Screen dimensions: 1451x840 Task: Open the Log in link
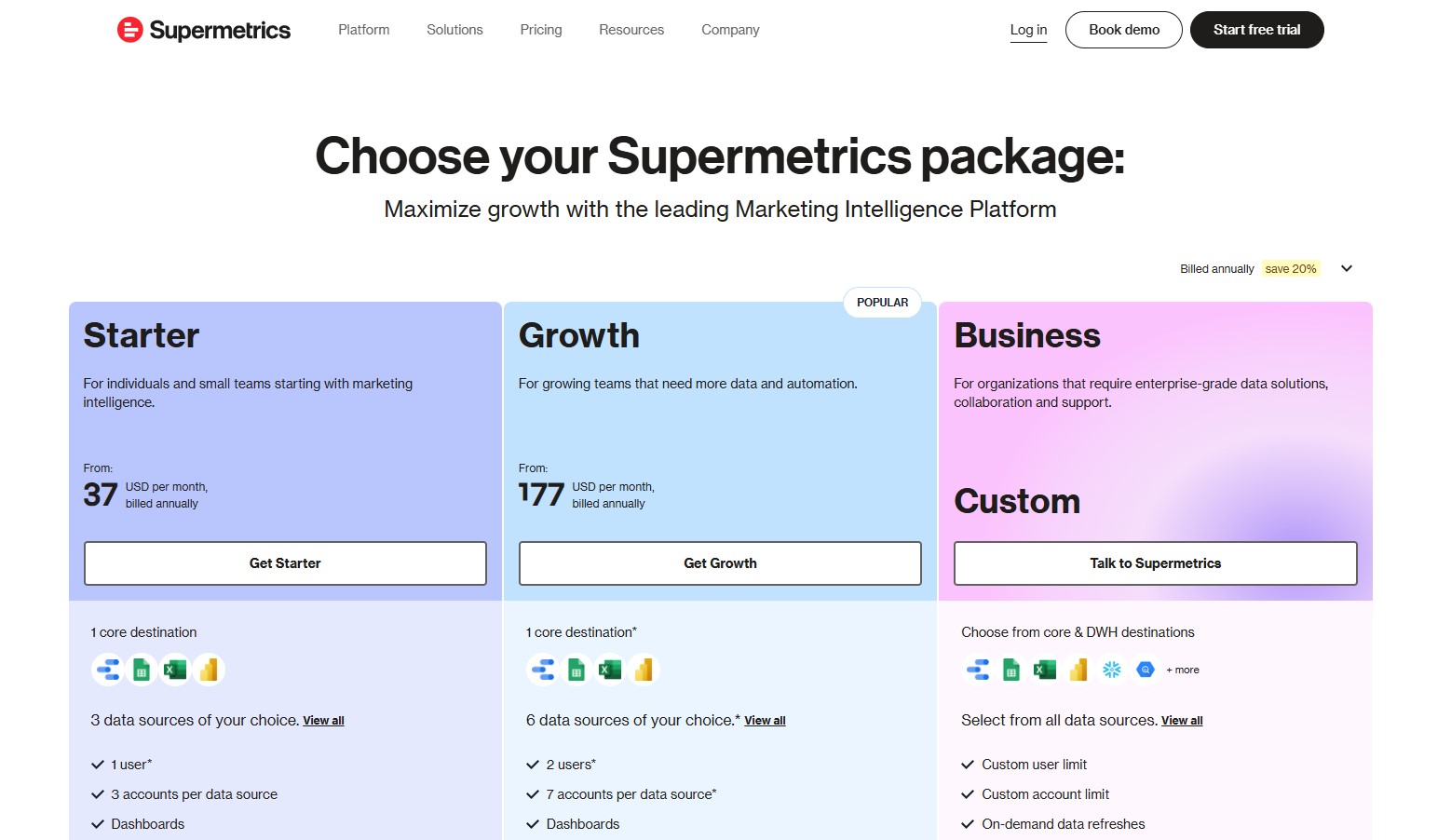(x=1028, y=30)
